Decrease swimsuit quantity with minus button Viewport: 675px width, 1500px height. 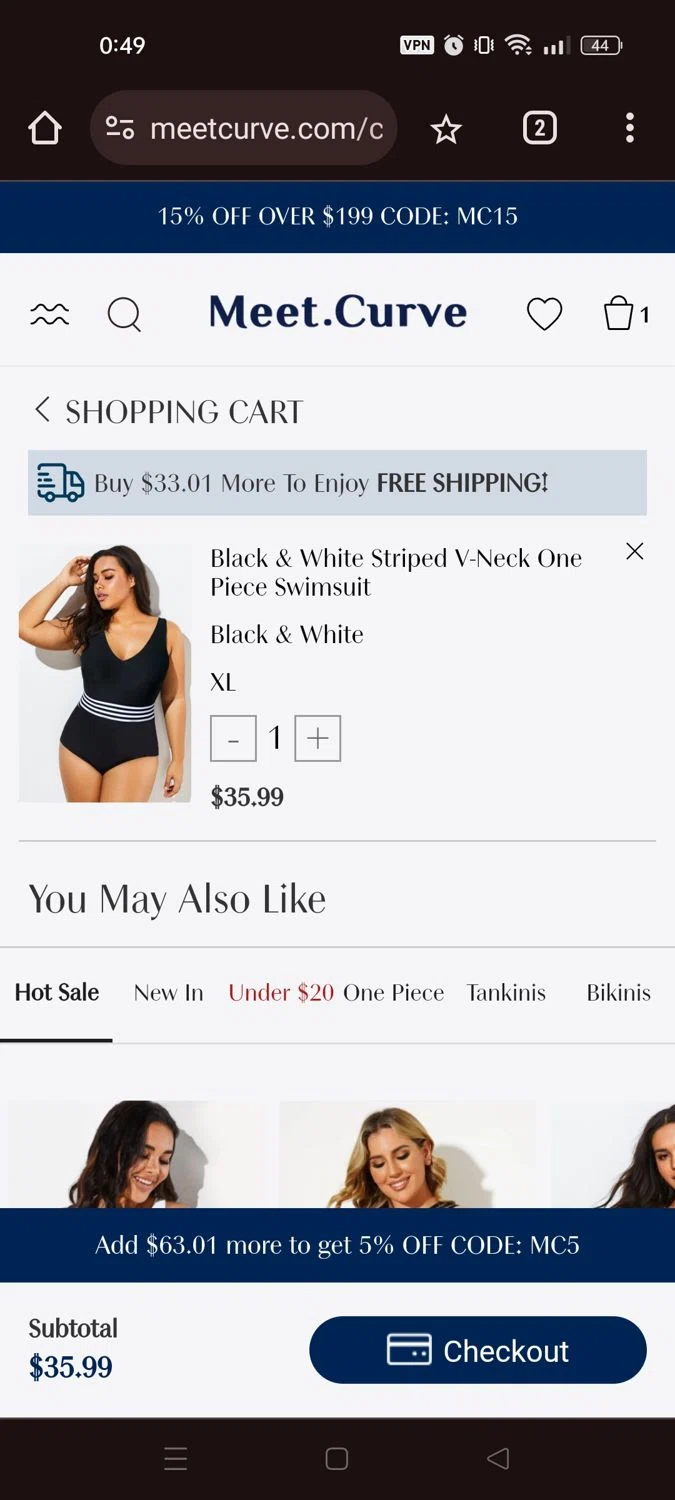click(x=233, y=739)
